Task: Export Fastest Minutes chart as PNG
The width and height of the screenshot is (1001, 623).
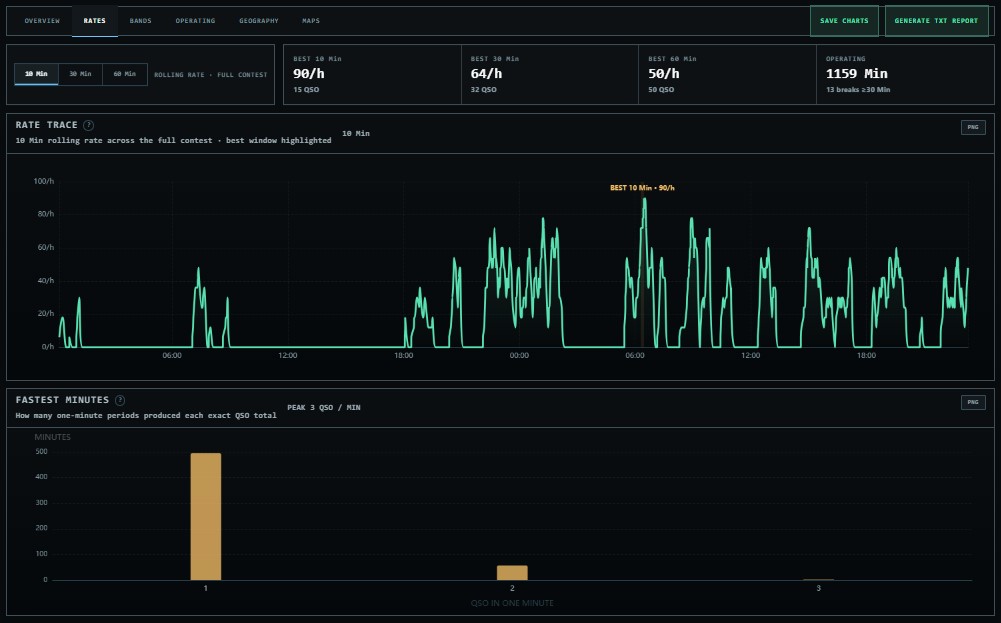Action: [973, 402]
